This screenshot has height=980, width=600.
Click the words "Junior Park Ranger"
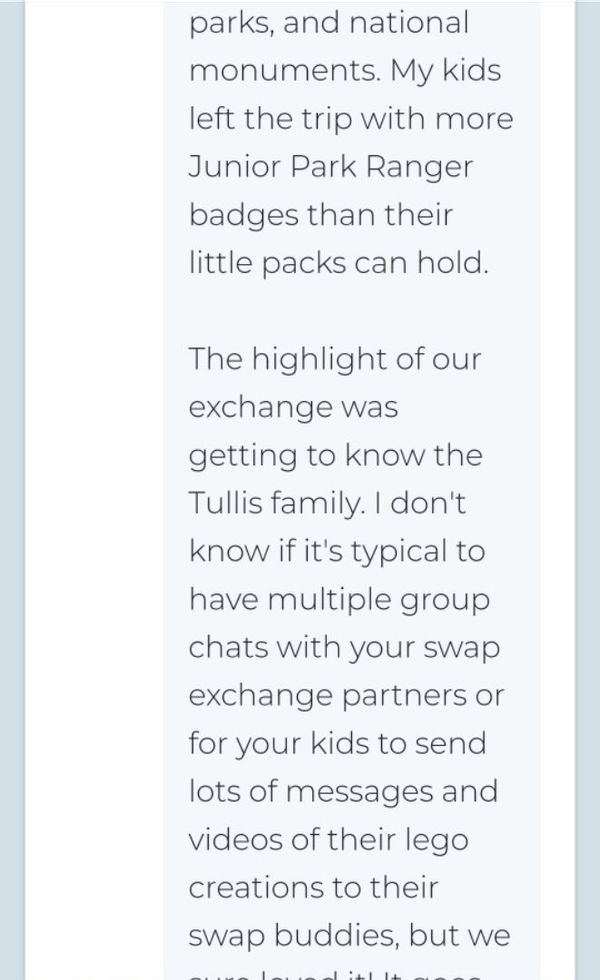pos(331,168)
